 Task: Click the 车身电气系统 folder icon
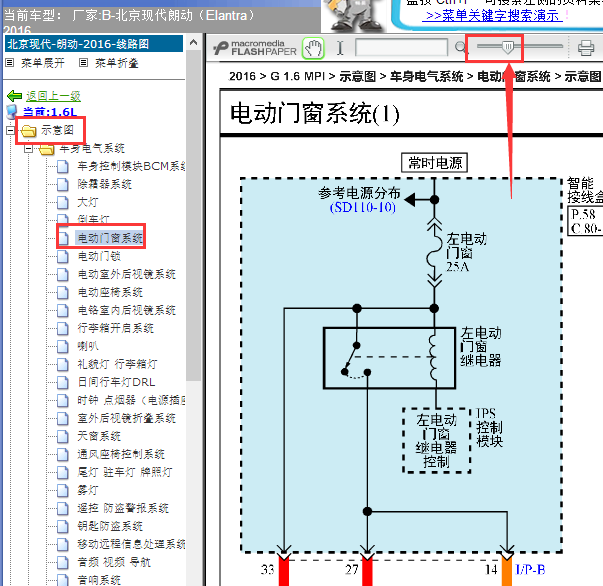47,149
